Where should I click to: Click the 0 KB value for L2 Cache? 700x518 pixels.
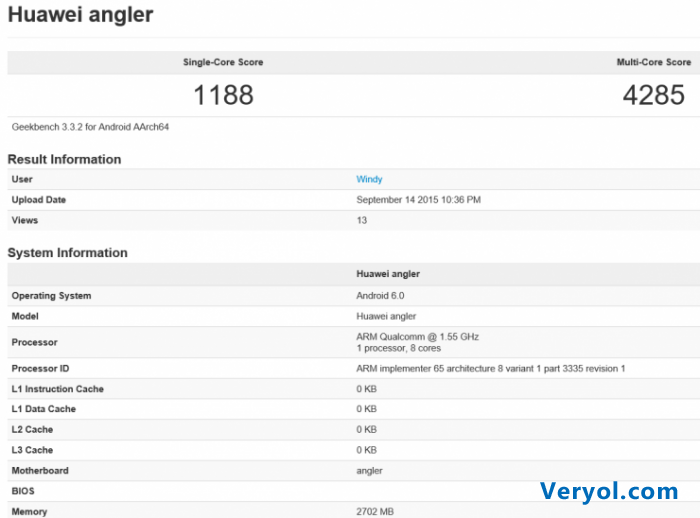367,430
